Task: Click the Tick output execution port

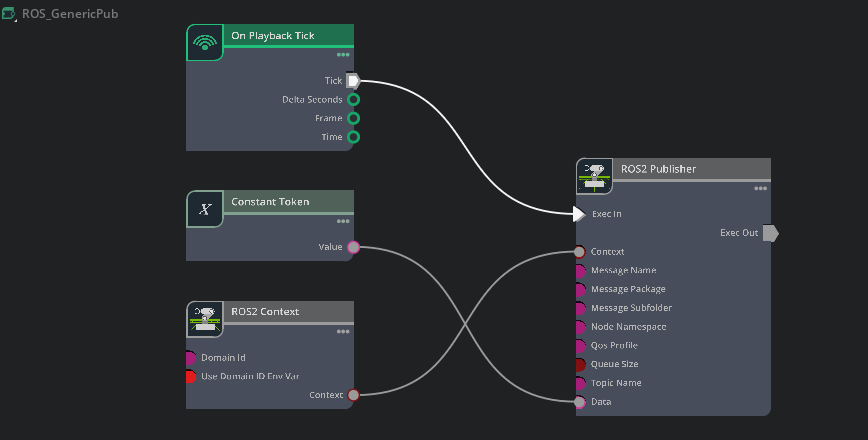Action: (353, 81)
